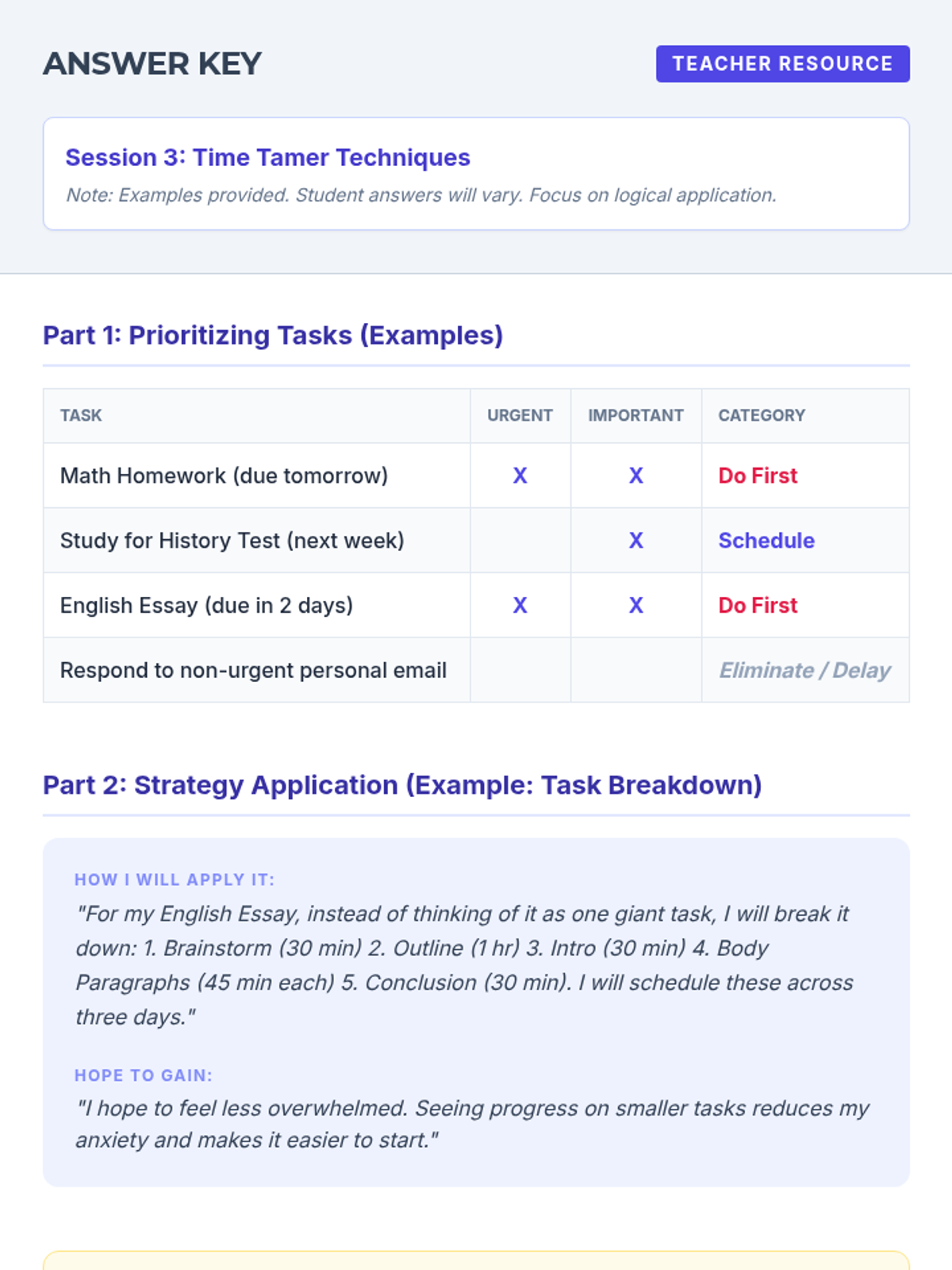Click the Urgent column header
Screen dimensions: 952x1270
(520, 415)
